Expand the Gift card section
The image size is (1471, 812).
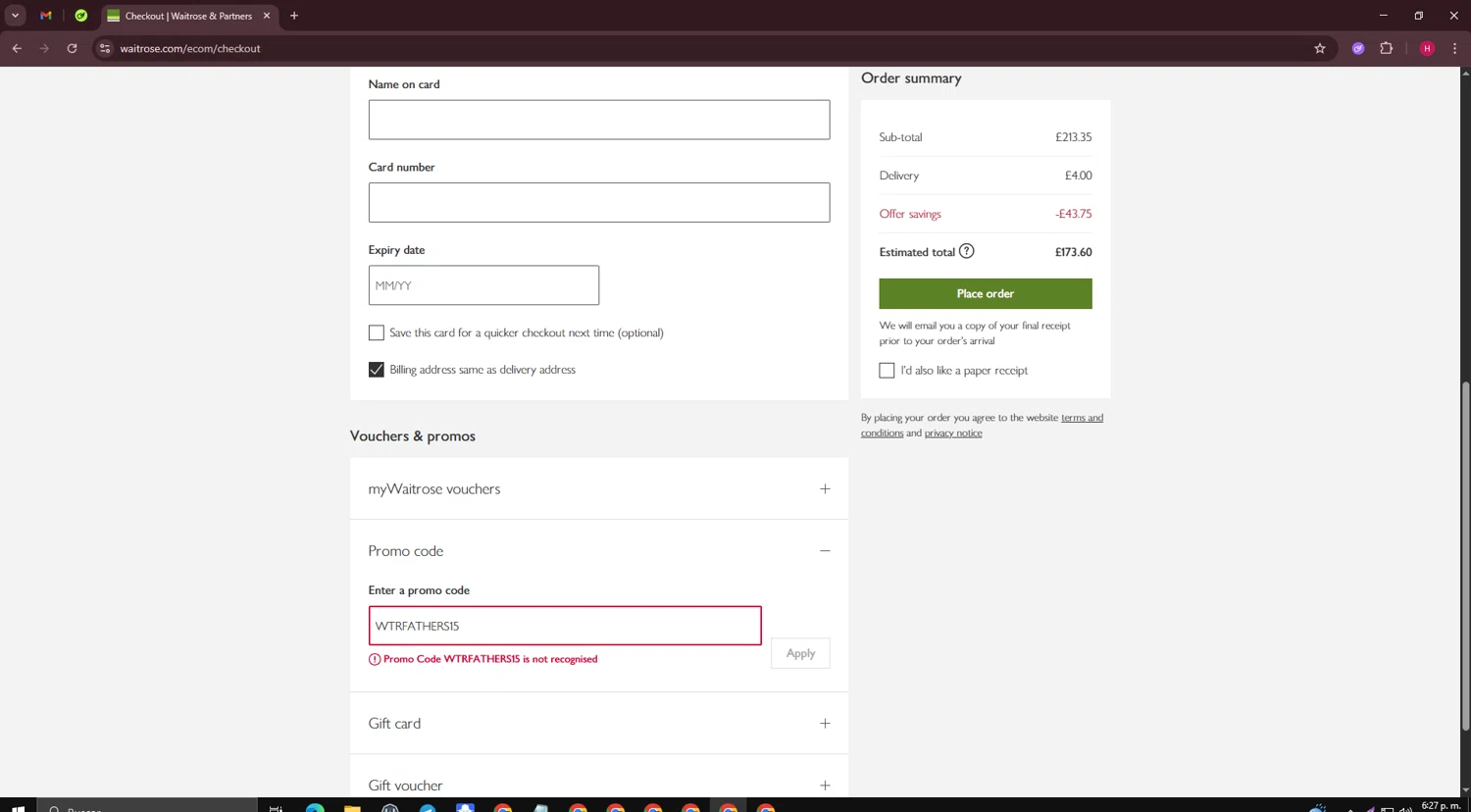pyautogui.click(x=825, y=724)
